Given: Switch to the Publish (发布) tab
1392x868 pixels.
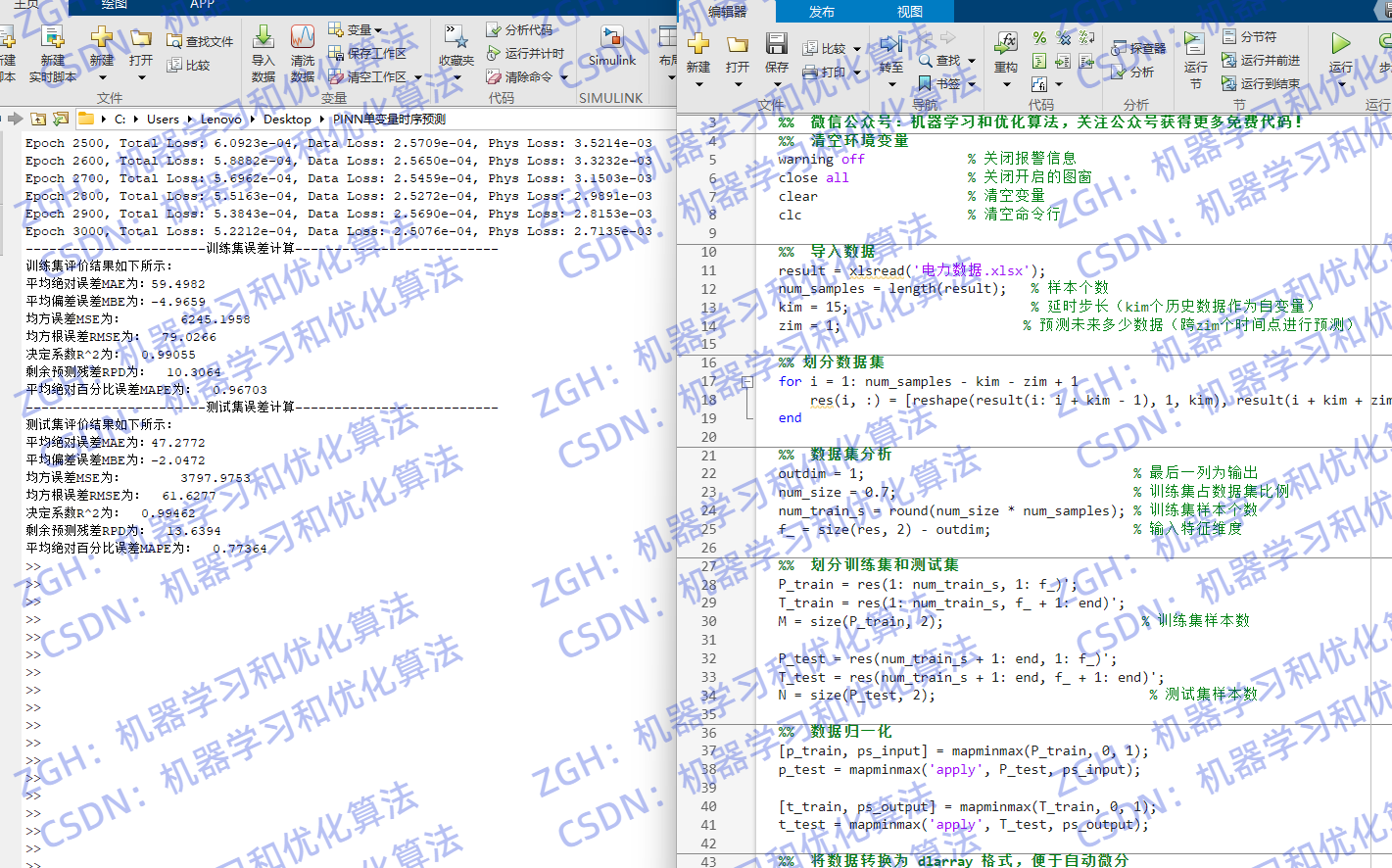Looking at the screenshot, I should [x=822, y=12].
